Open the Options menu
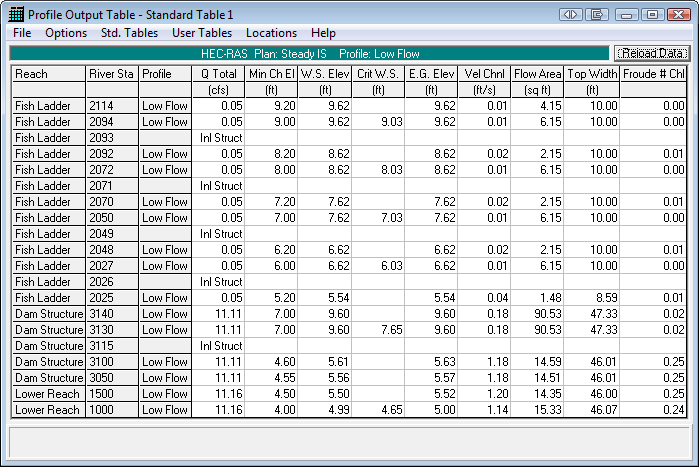 tap(66, 33)
